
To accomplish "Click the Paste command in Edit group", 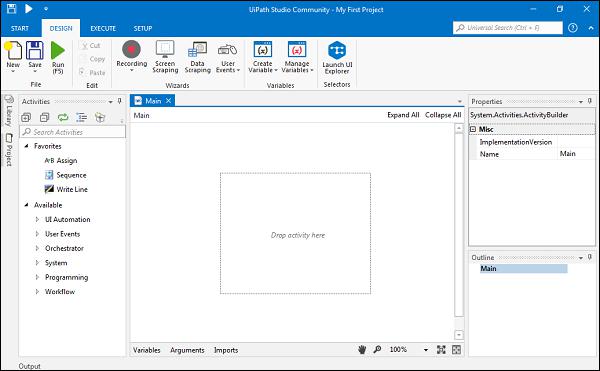I will 92,72.
